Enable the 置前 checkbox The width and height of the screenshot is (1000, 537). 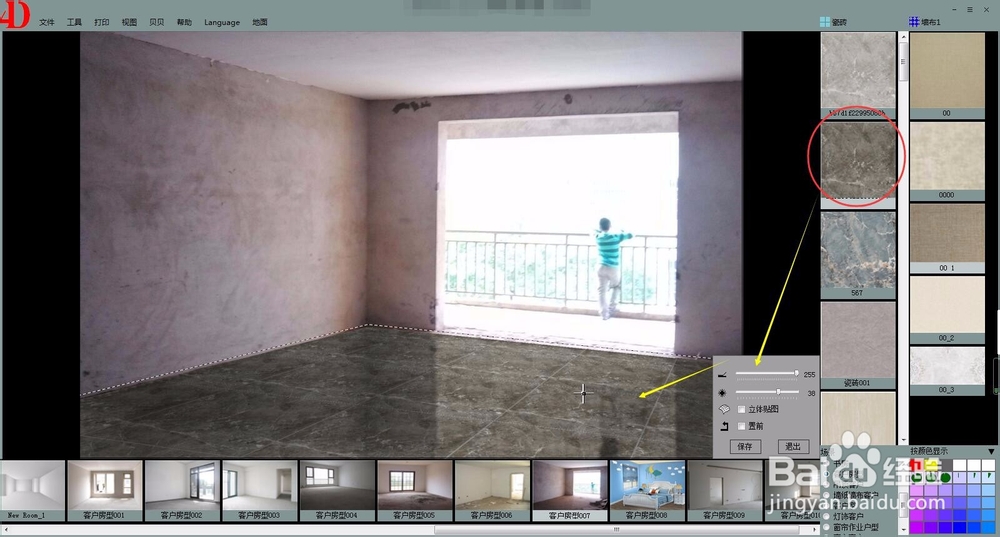pos(741,426)
